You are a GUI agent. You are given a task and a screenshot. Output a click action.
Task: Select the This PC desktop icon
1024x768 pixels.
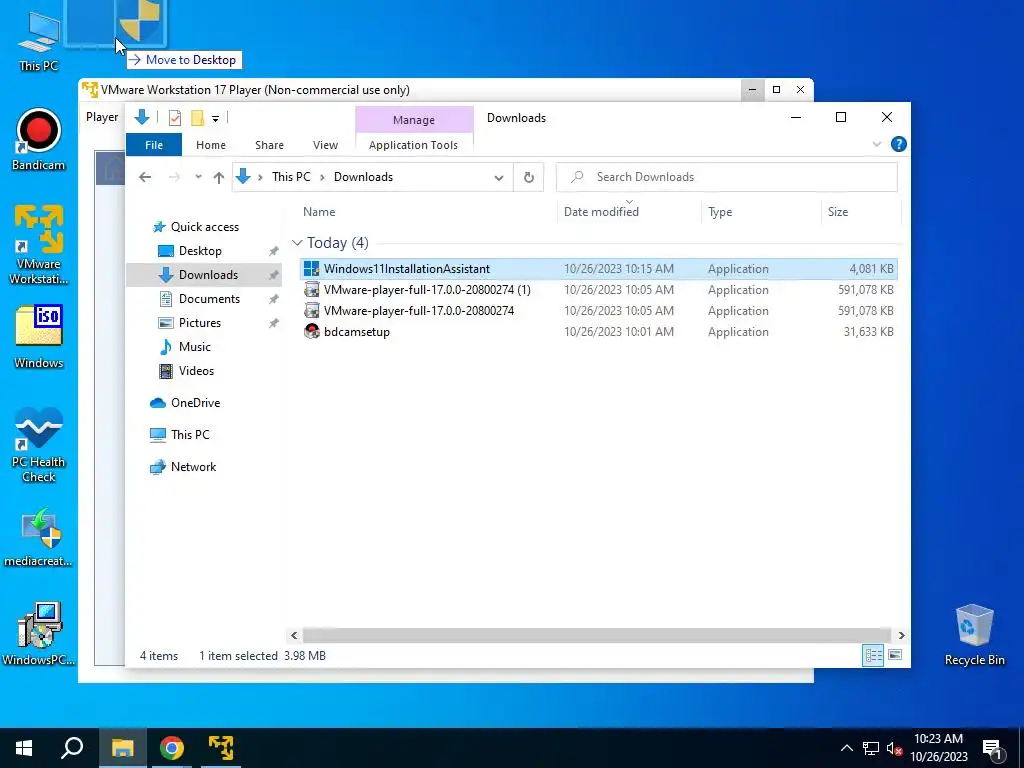click(x=39, y=40)
